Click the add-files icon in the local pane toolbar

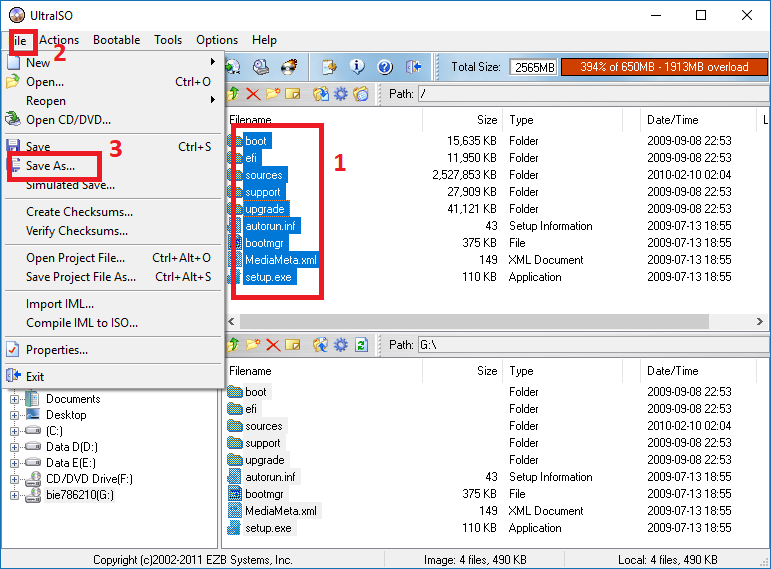[321, 345]
